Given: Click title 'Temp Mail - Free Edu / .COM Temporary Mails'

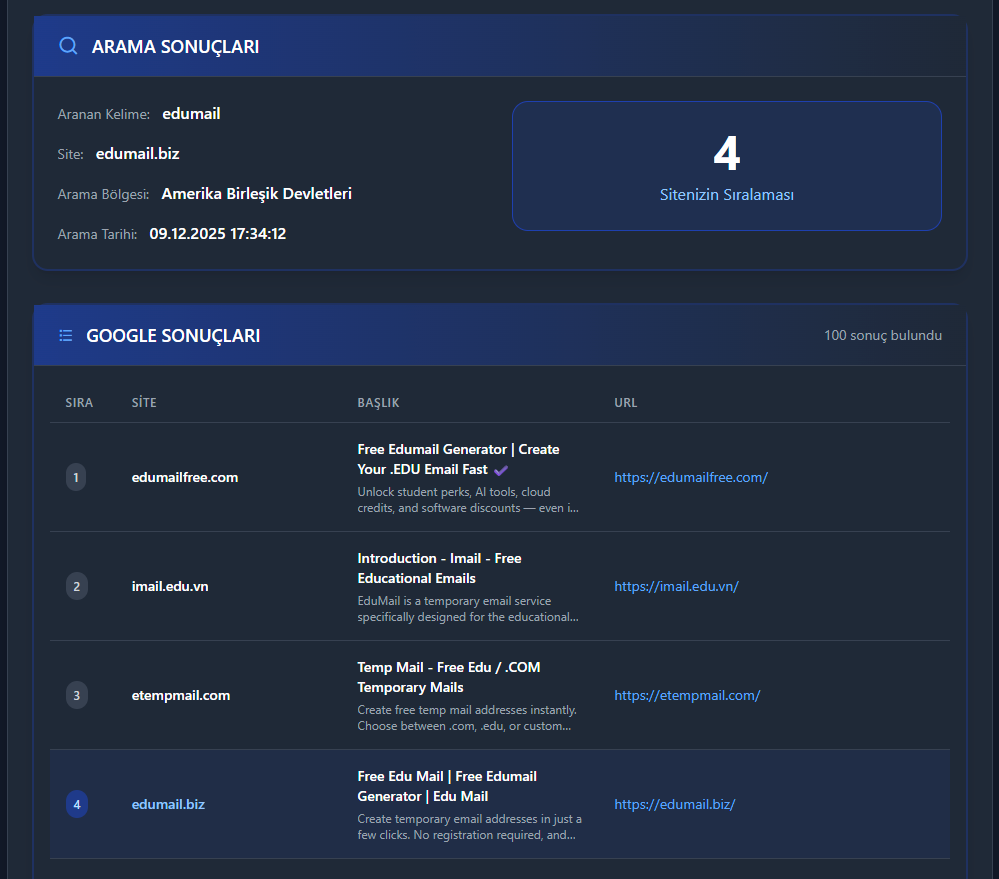Looking at the screenshot, I should coord(449,677).
